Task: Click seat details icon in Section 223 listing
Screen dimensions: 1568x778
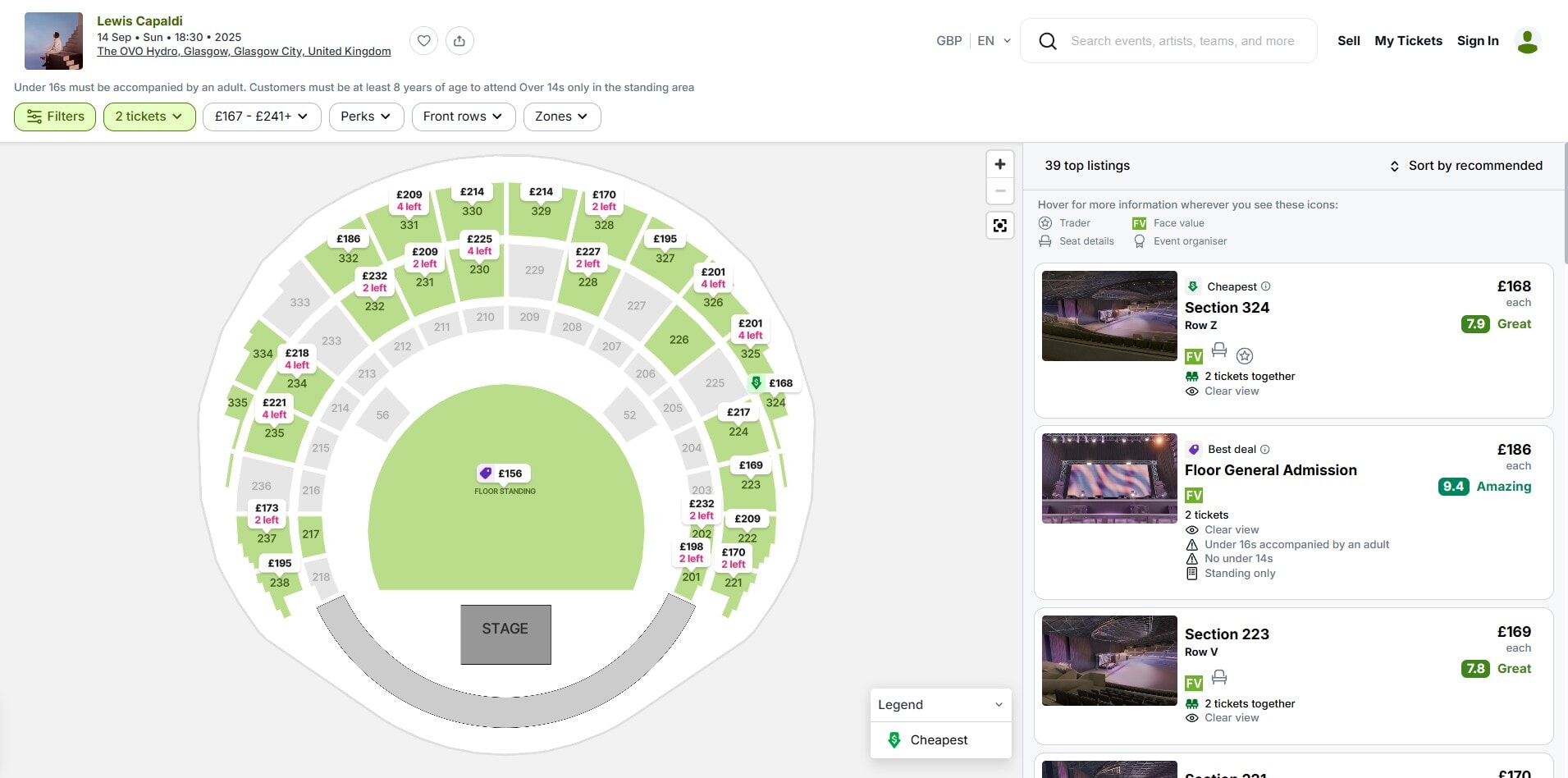Action: [1219, 677]
